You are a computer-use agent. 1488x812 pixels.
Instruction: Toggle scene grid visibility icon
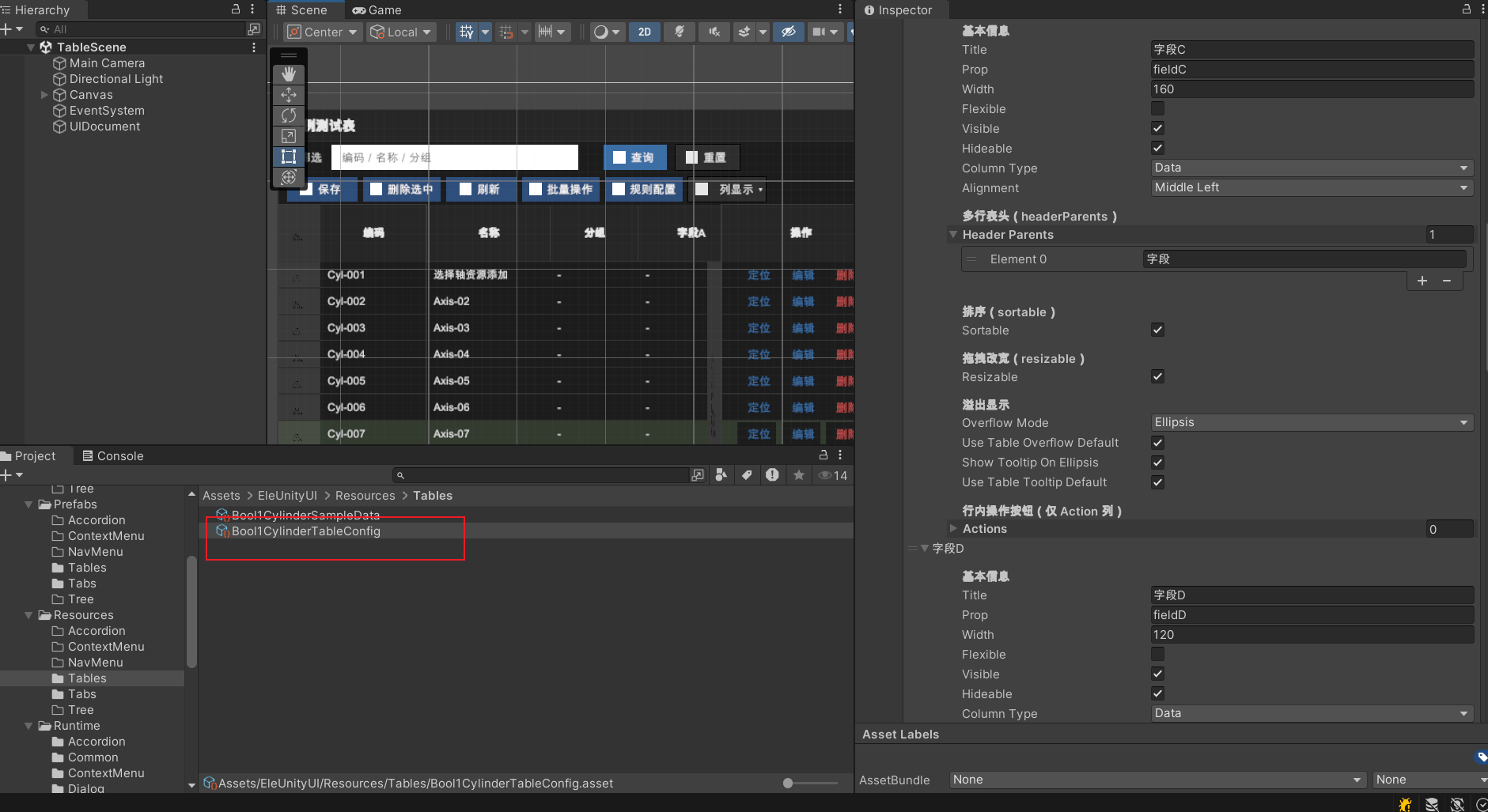point(467,32)
